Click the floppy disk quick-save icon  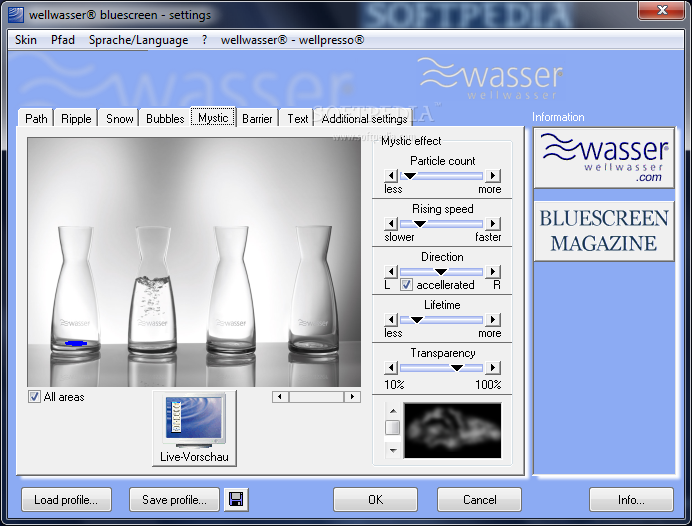(x=236, y=500)
